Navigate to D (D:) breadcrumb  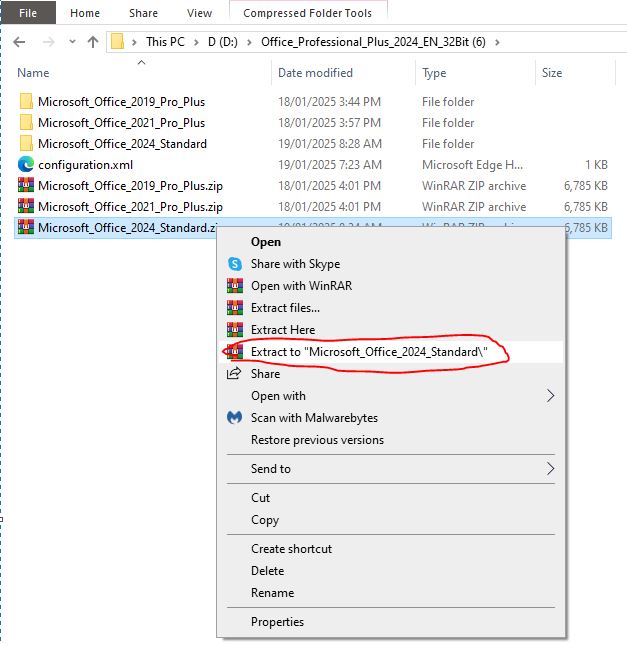pyautogui.click(x=223, y=42)
